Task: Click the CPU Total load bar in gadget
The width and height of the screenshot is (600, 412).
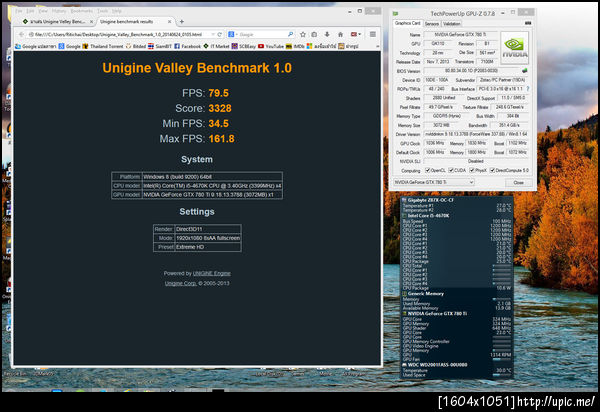Action: tap(502, 265)
